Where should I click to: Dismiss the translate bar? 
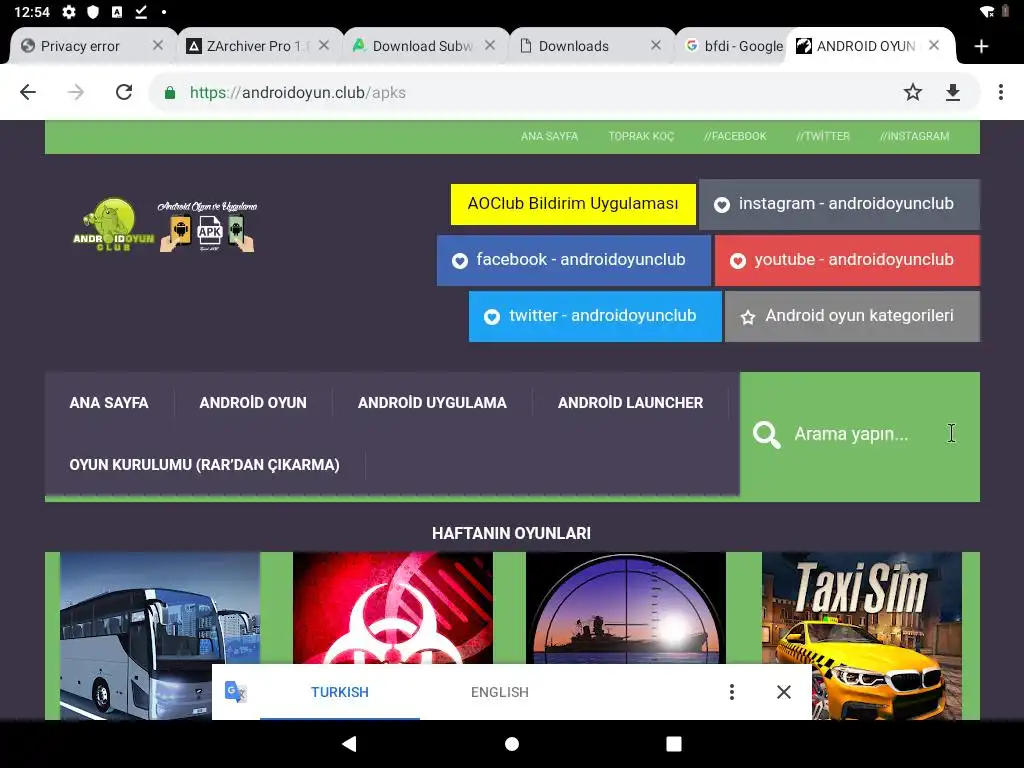coord(784,692)
